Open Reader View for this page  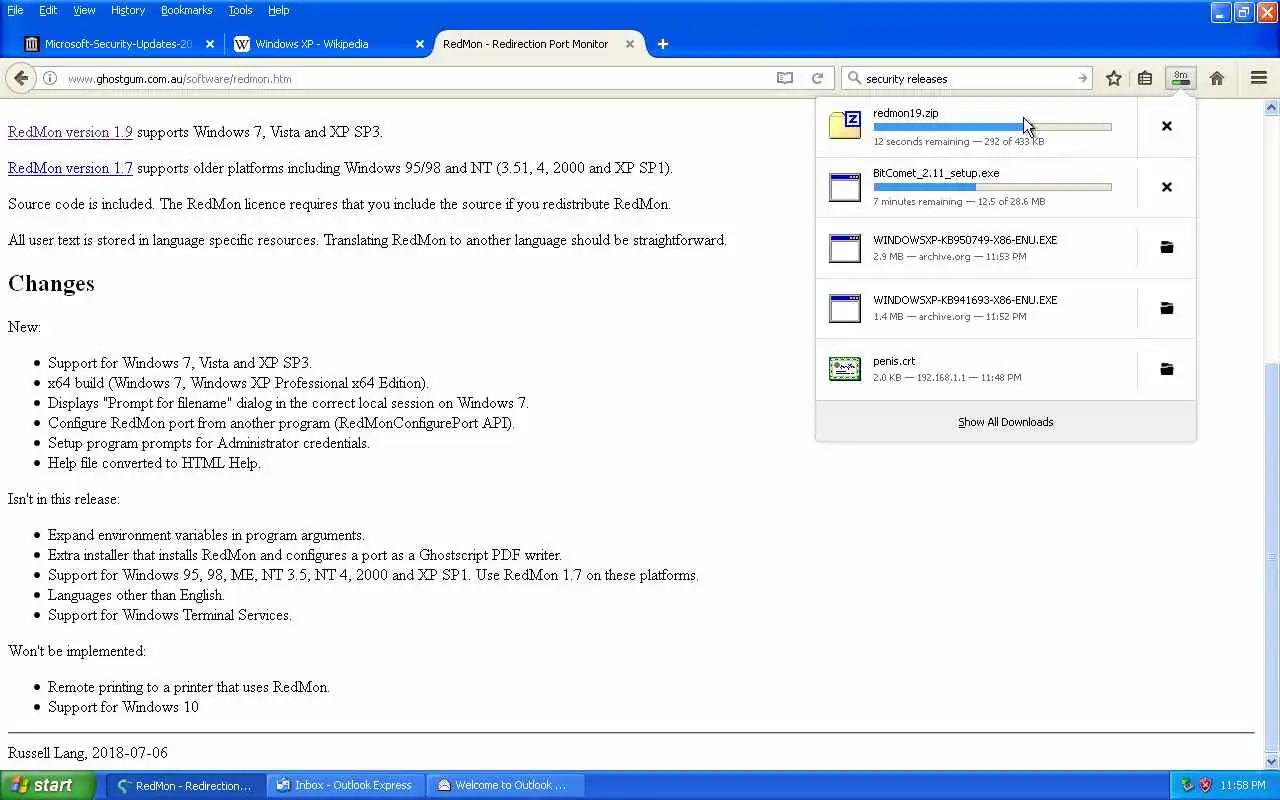pos(785,78)
